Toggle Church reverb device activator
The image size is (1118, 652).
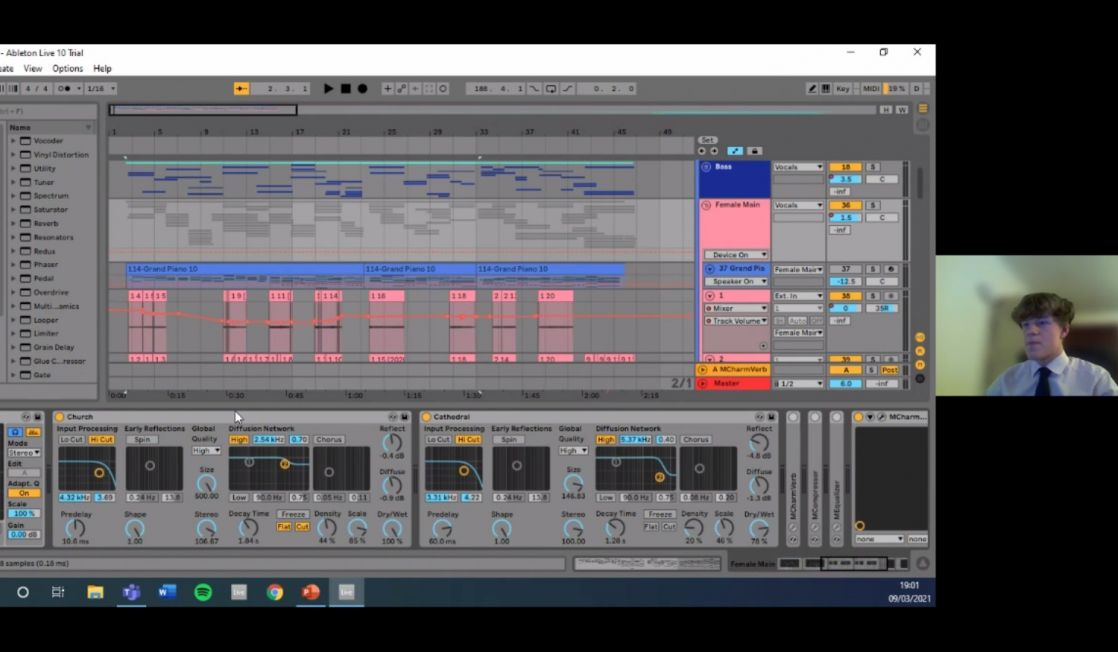click(60, 417)
